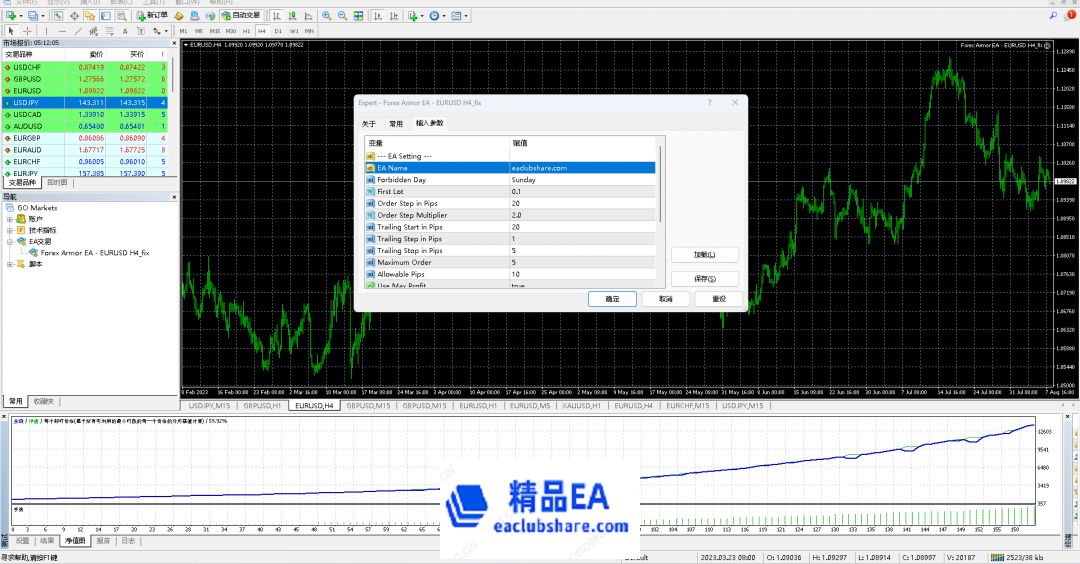1080x564 pixels.
Task: Switch chart to bar chart icon
Action: click(277, 16)
